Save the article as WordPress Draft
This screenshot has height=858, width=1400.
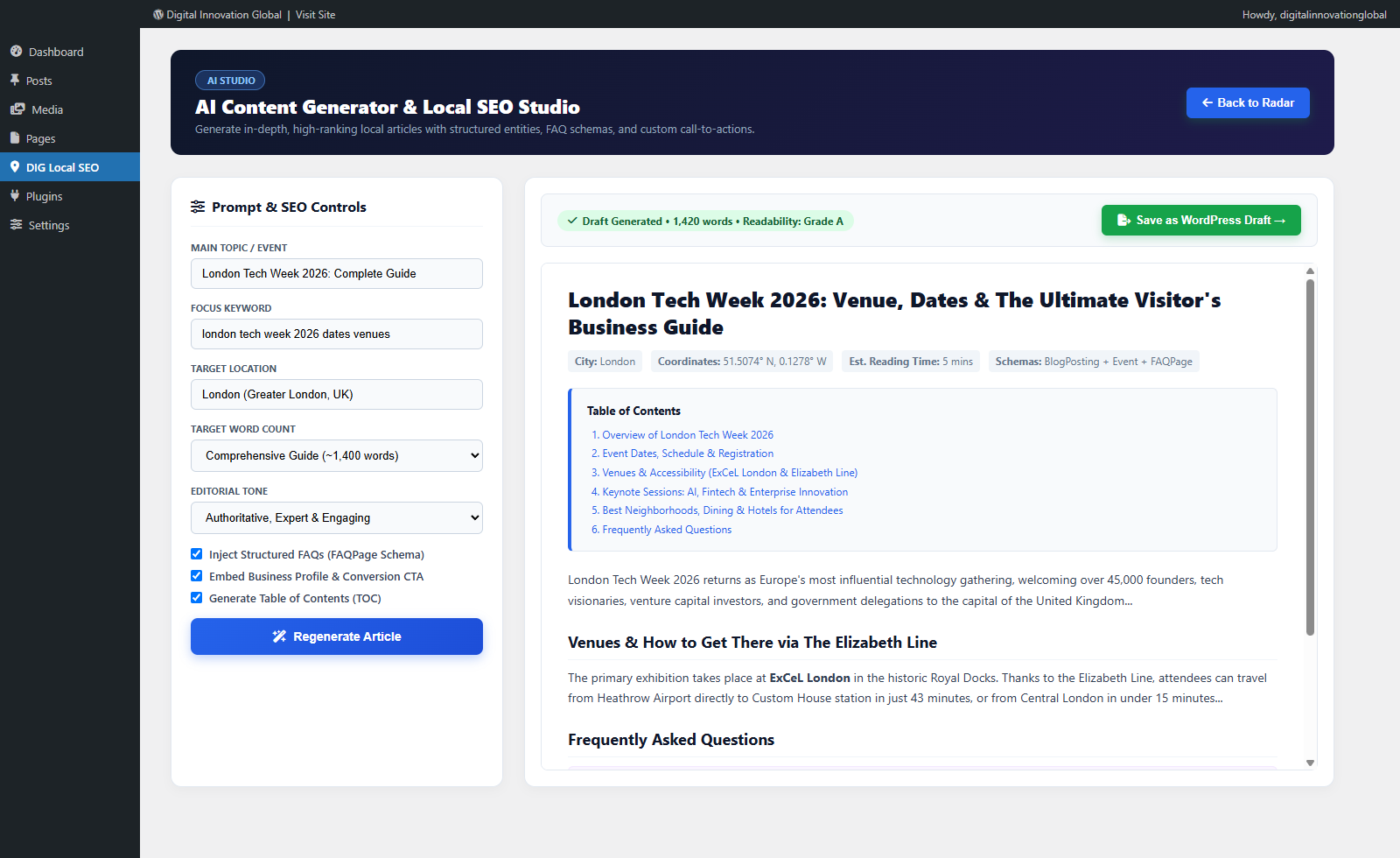1201,220
